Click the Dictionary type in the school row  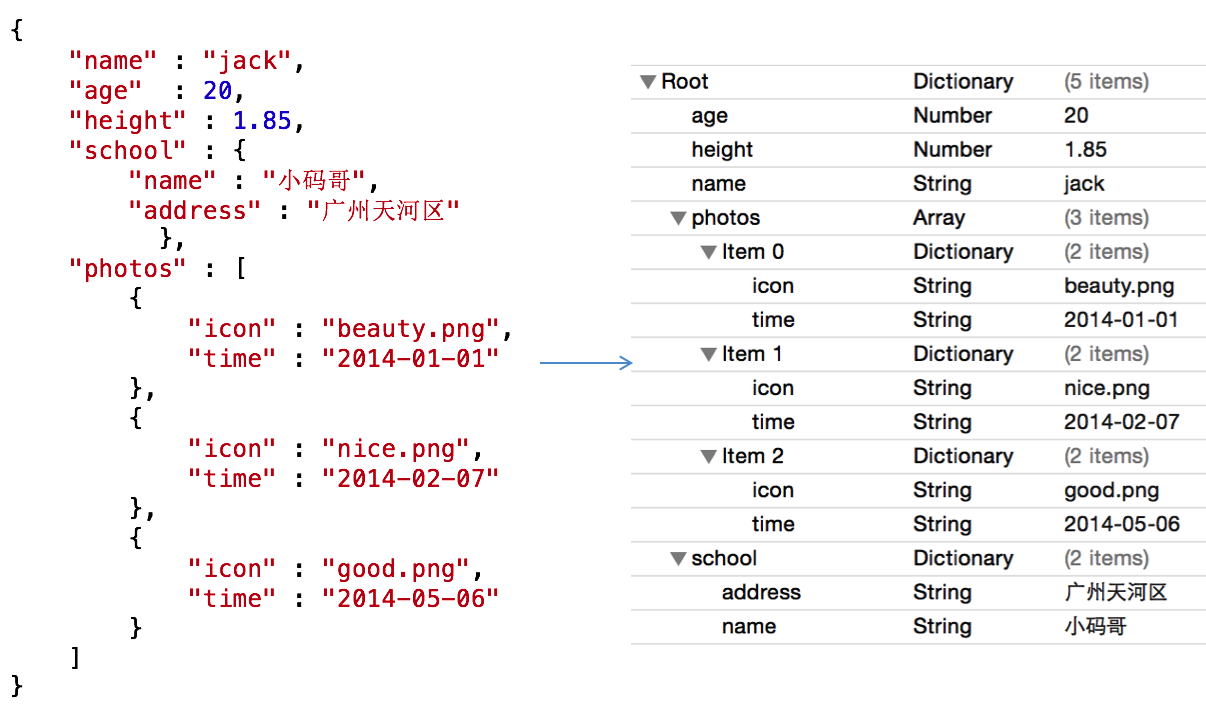click(x=963, y=558)
